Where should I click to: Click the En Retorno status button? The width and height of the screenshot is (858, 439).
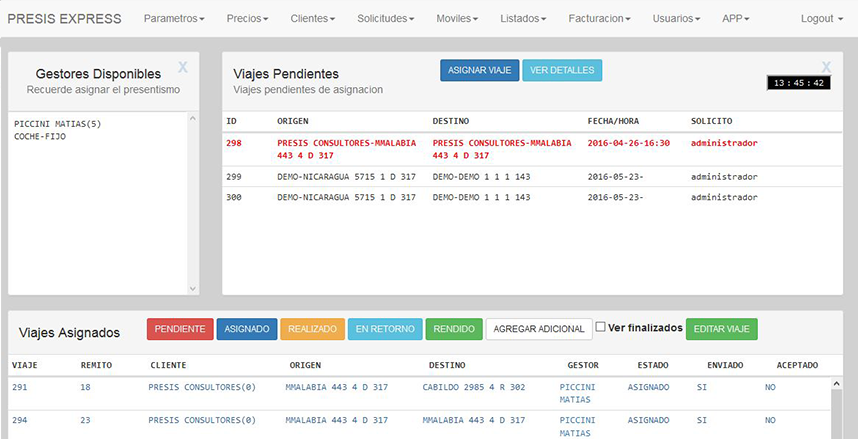[x=385, y=329]
